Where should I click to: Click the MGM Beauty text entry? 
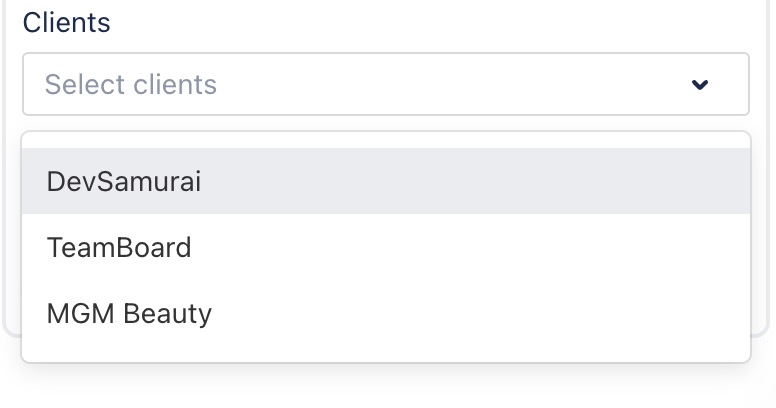[x=129, y=314]
